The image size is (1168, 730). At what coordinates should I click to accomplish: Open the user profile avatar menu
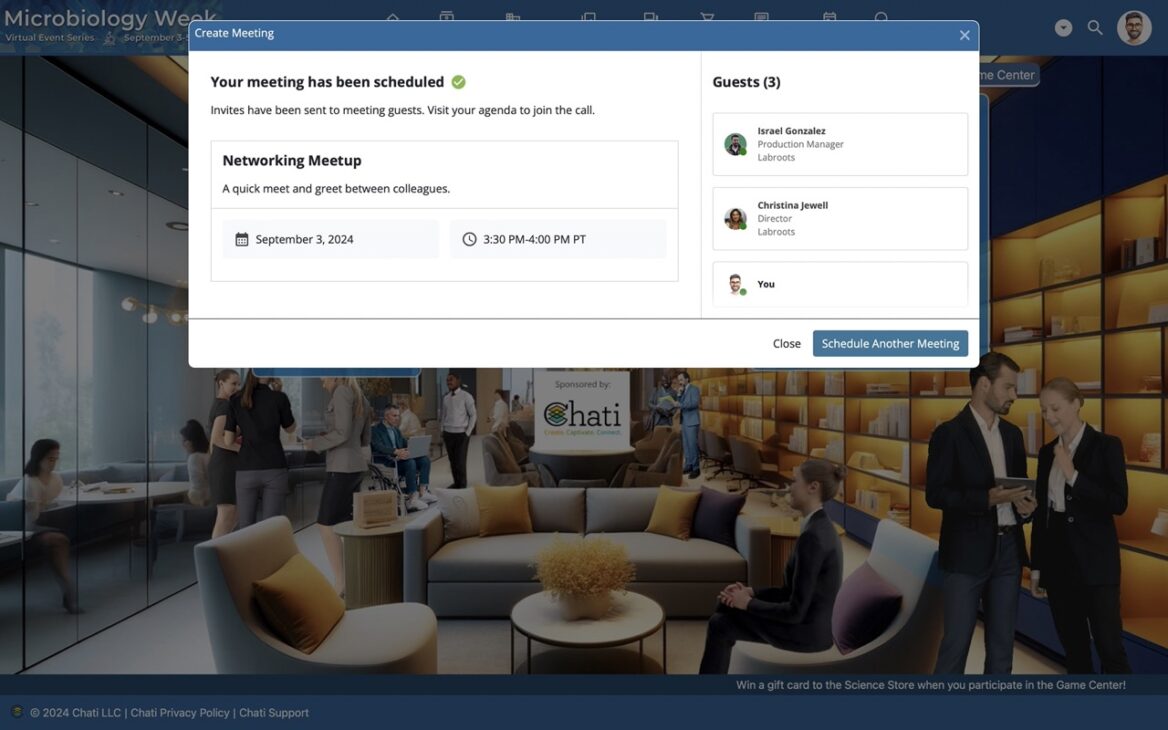[1134, 28]
